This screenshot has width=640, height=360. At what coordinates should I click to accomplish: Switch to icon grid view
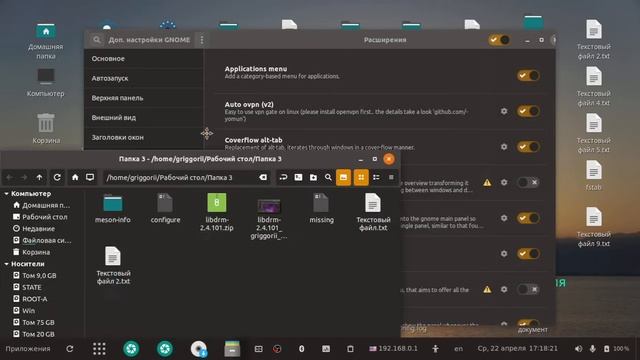coord(361,177)
